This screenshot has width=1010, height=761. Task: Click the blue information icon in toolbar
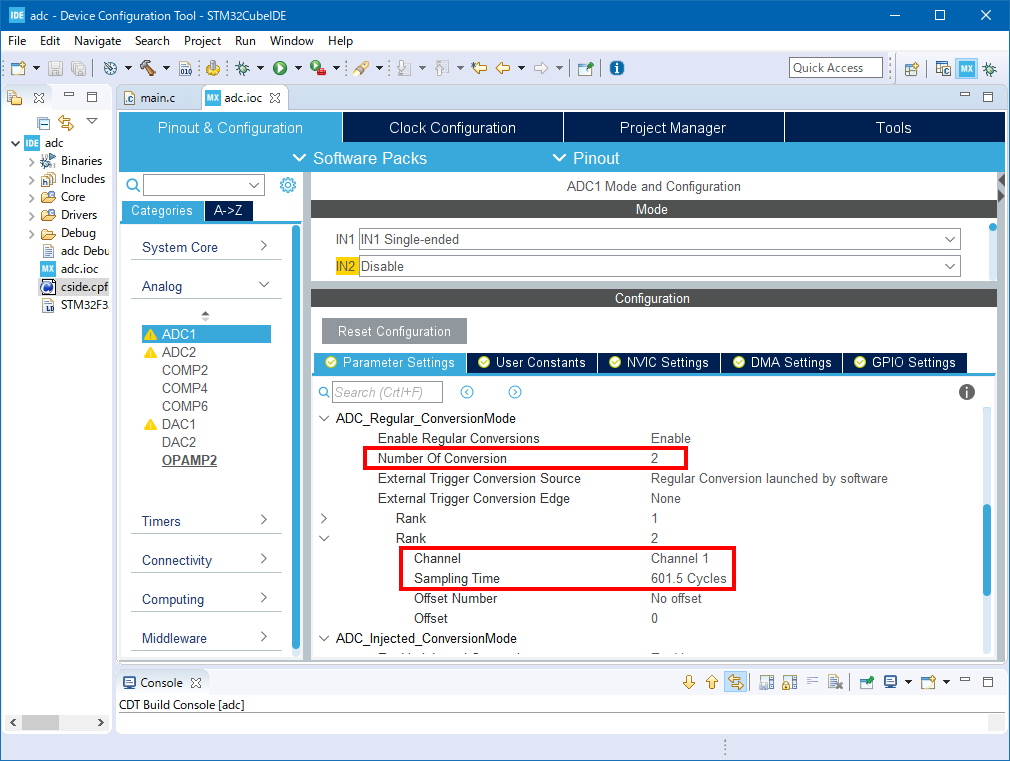click(616, 68)
